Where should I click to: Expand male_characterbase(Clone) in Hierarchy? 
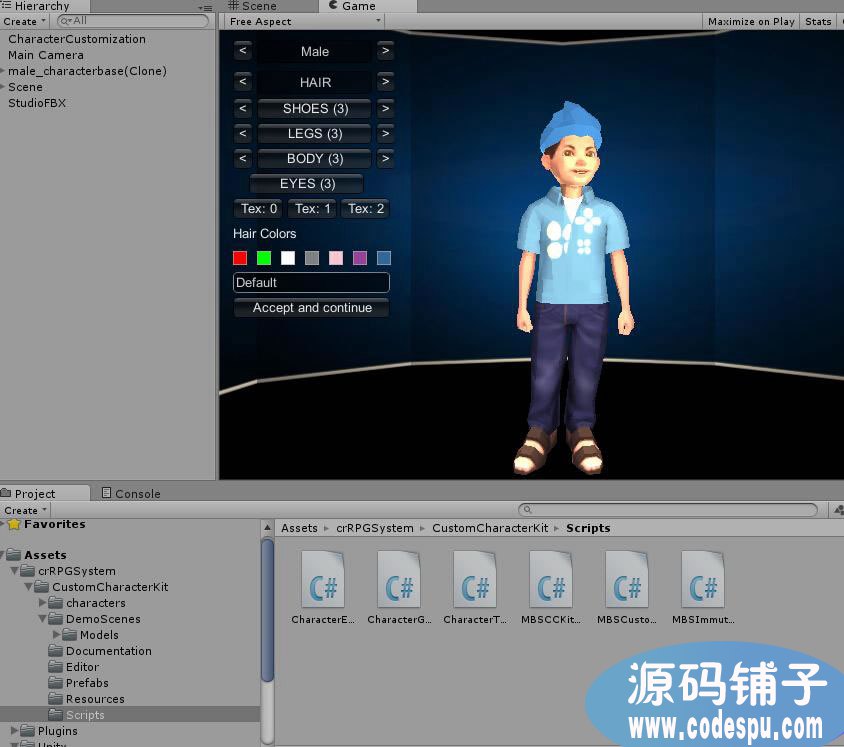click(x=3, y=71)
